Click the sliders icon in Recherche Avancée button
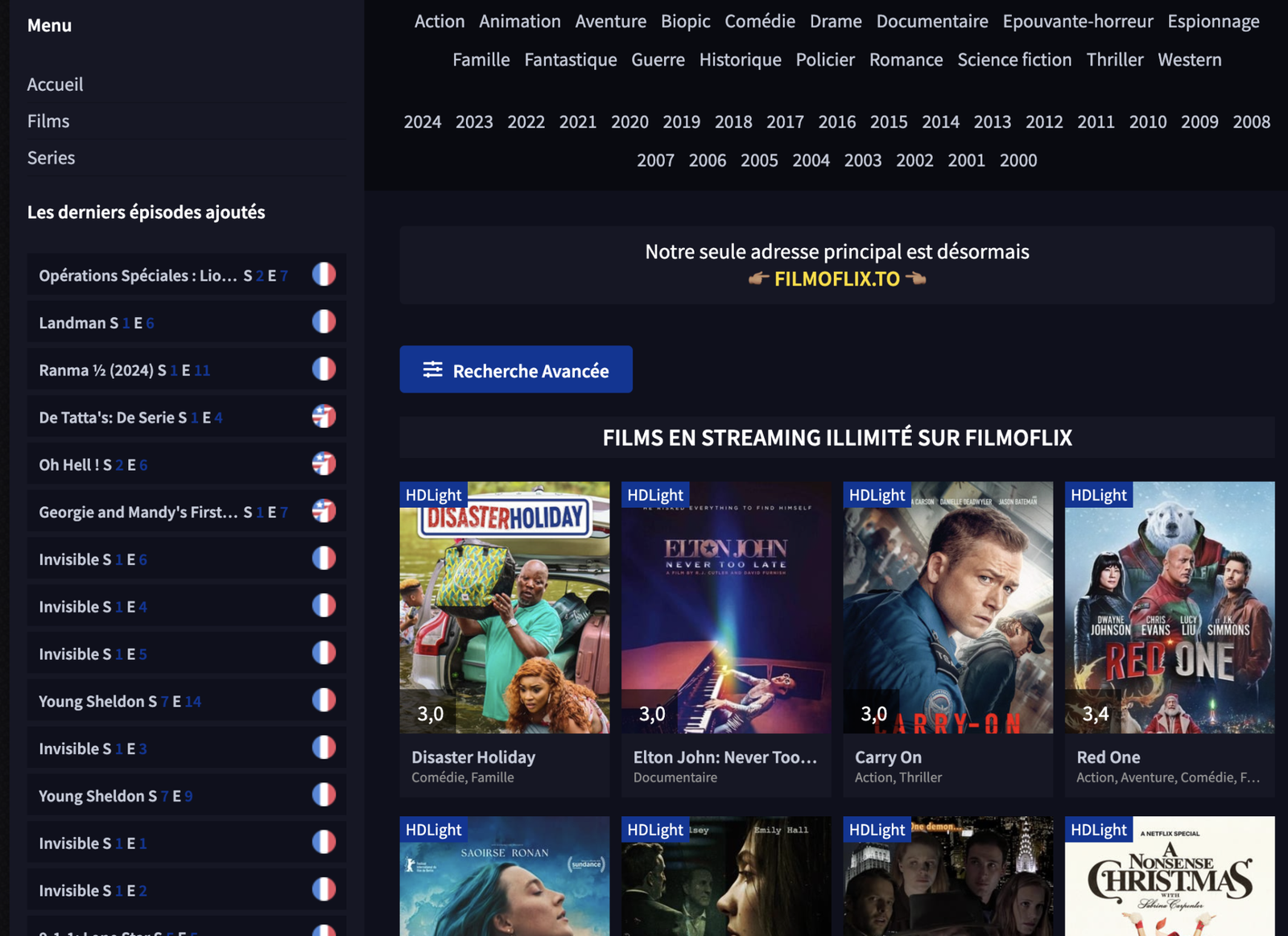Viewport: 1288px width, 936px height. (433, 369)
